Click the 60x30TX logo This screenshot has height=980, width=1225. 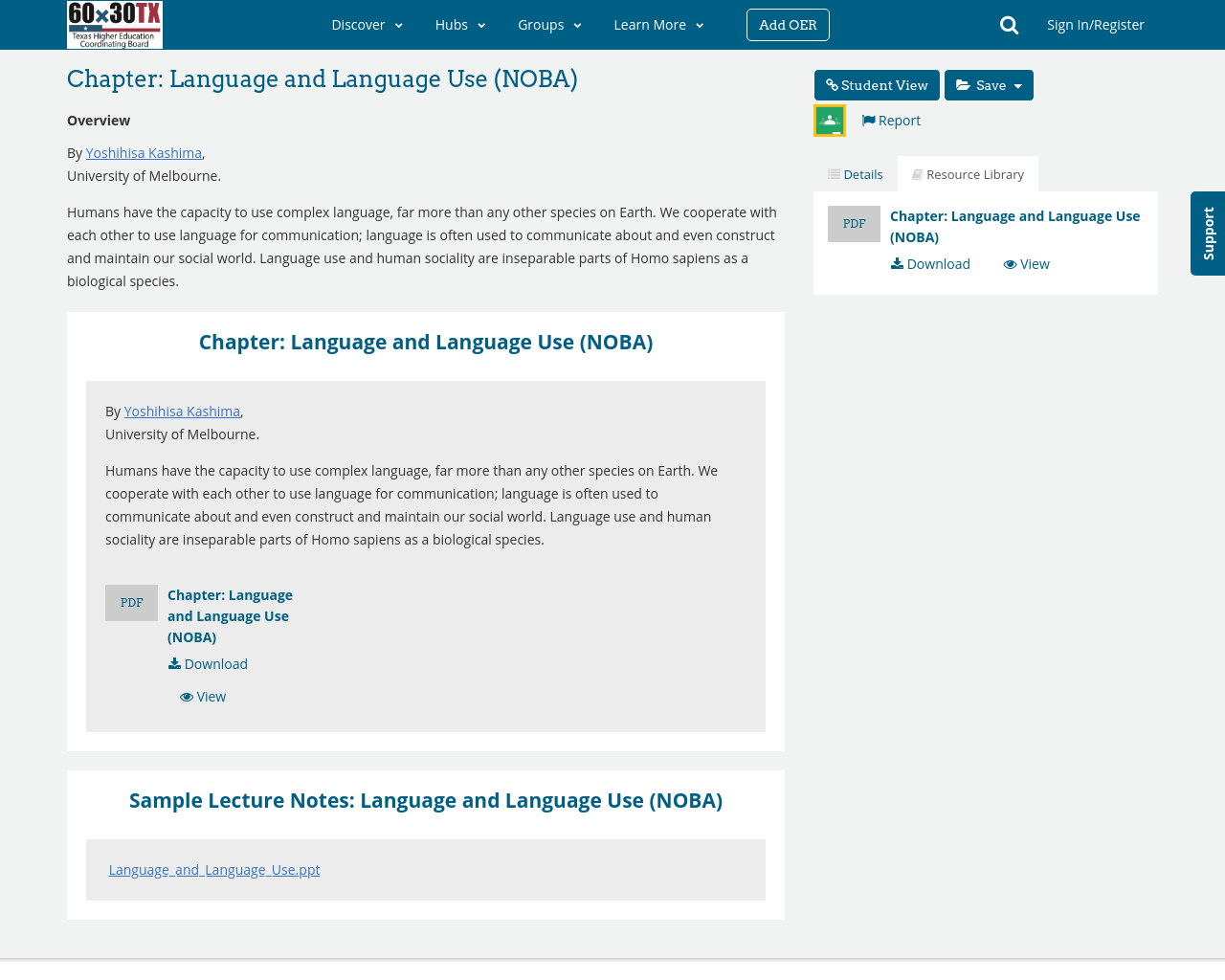pos(115,24)
